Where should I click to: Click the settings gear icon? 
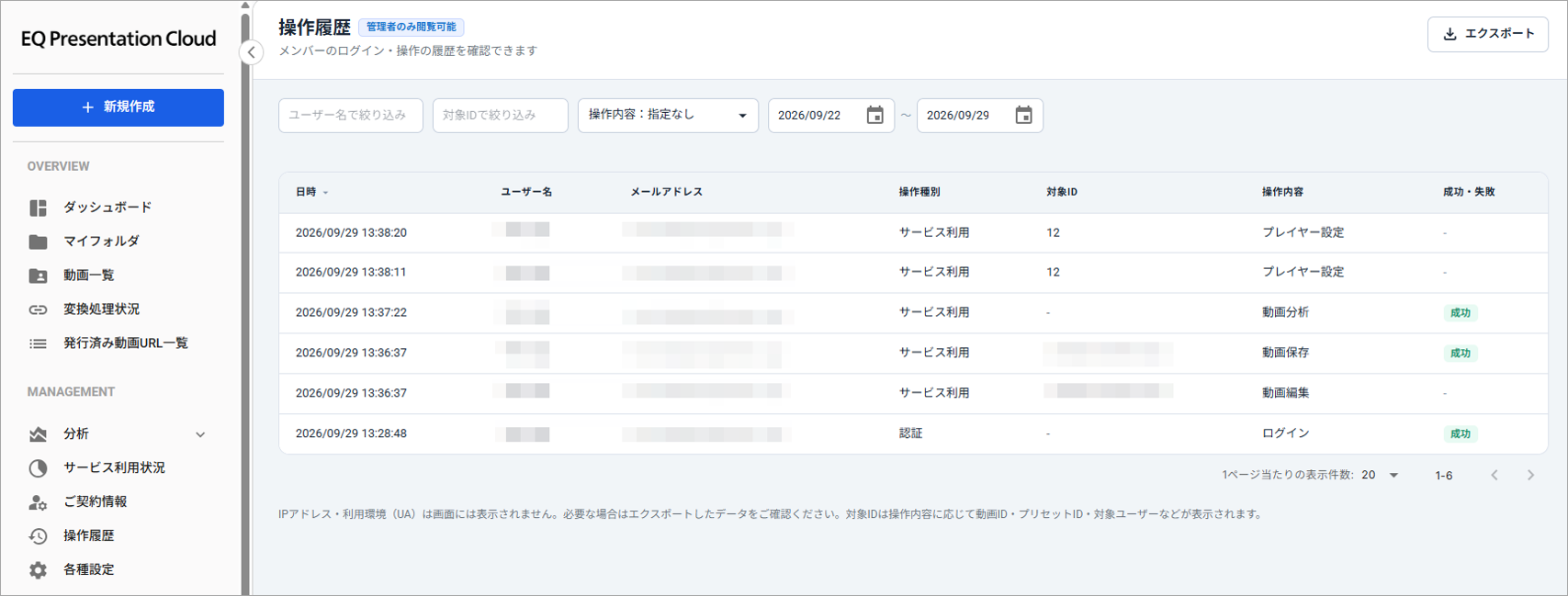(x=38, y=570)
